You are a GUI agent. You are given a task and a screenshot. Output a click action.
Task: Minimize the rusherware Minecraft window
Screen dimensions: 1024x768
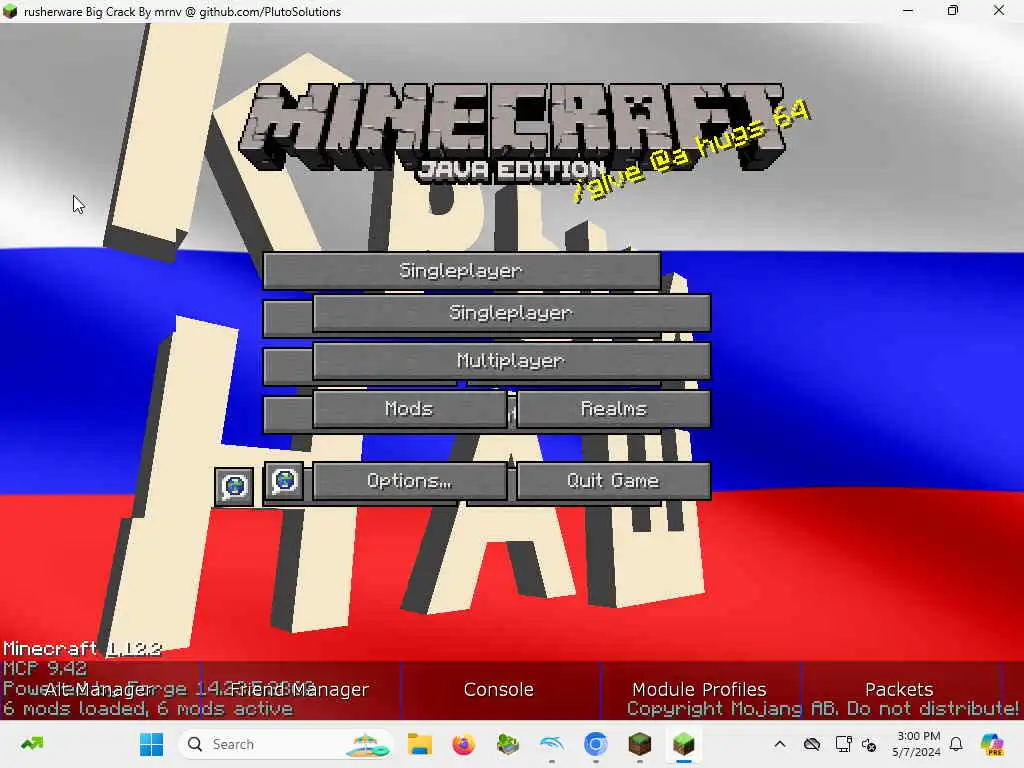click(x=908, y=10)
